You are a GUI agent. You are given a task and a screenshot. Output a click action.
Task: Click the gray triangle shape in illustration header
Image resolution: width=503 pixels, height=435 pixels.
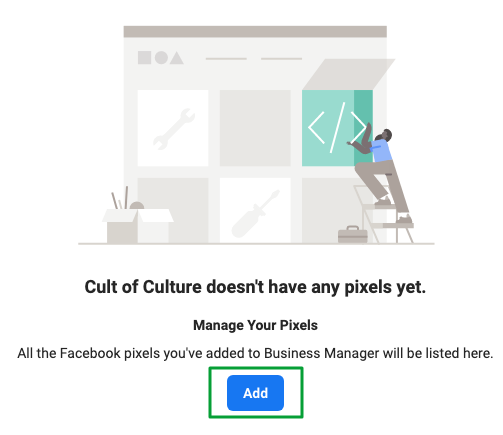(177, 58)
